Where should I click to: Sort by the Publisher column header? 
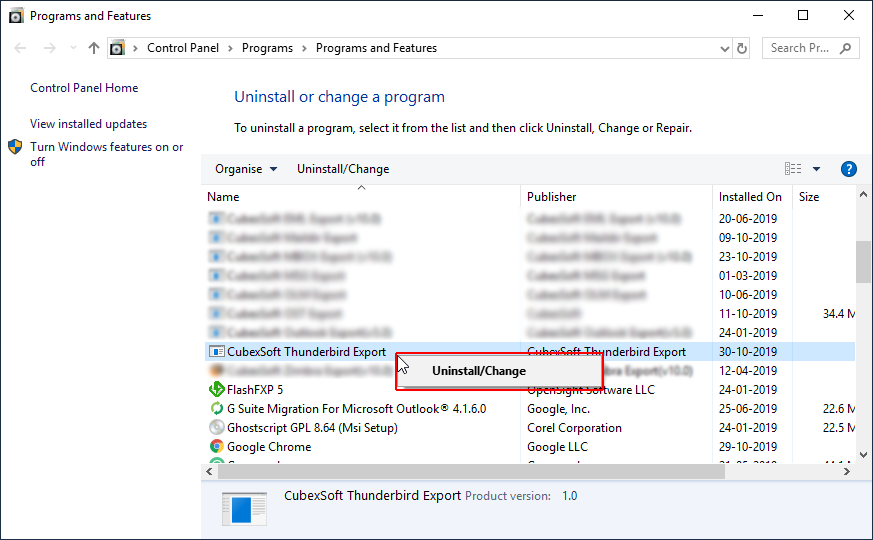[617, 197]
